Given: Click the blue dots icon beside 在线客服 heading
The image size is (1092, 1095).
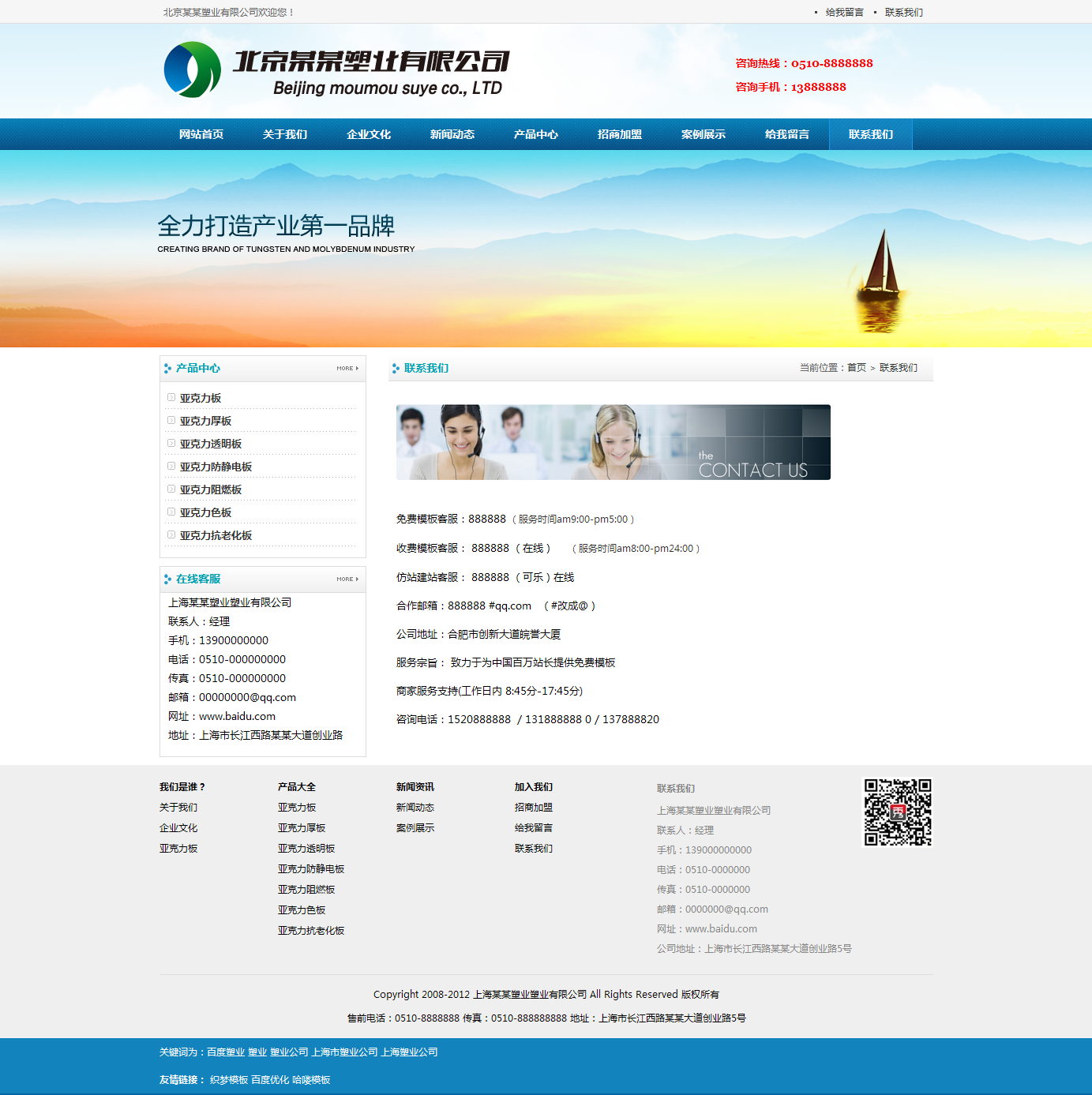Looking at the screenshot, I should click(x=167, y=579).
